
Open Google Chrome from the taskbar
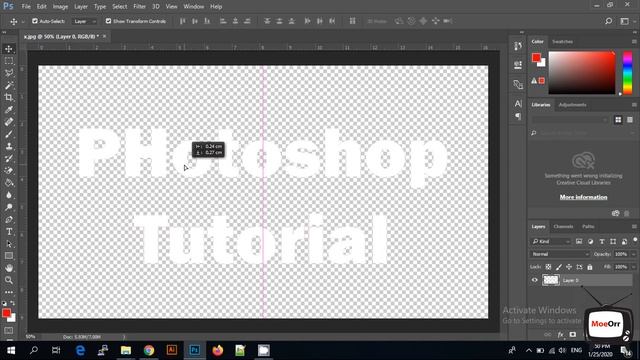click(149, 350)
